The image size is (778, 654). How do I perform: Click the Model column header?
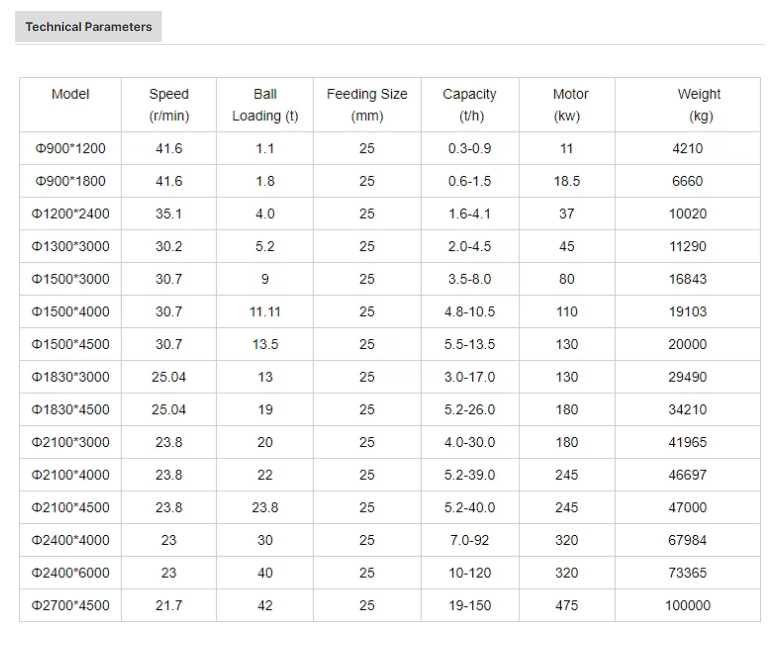pyautogui.click(x=70, y=94)
